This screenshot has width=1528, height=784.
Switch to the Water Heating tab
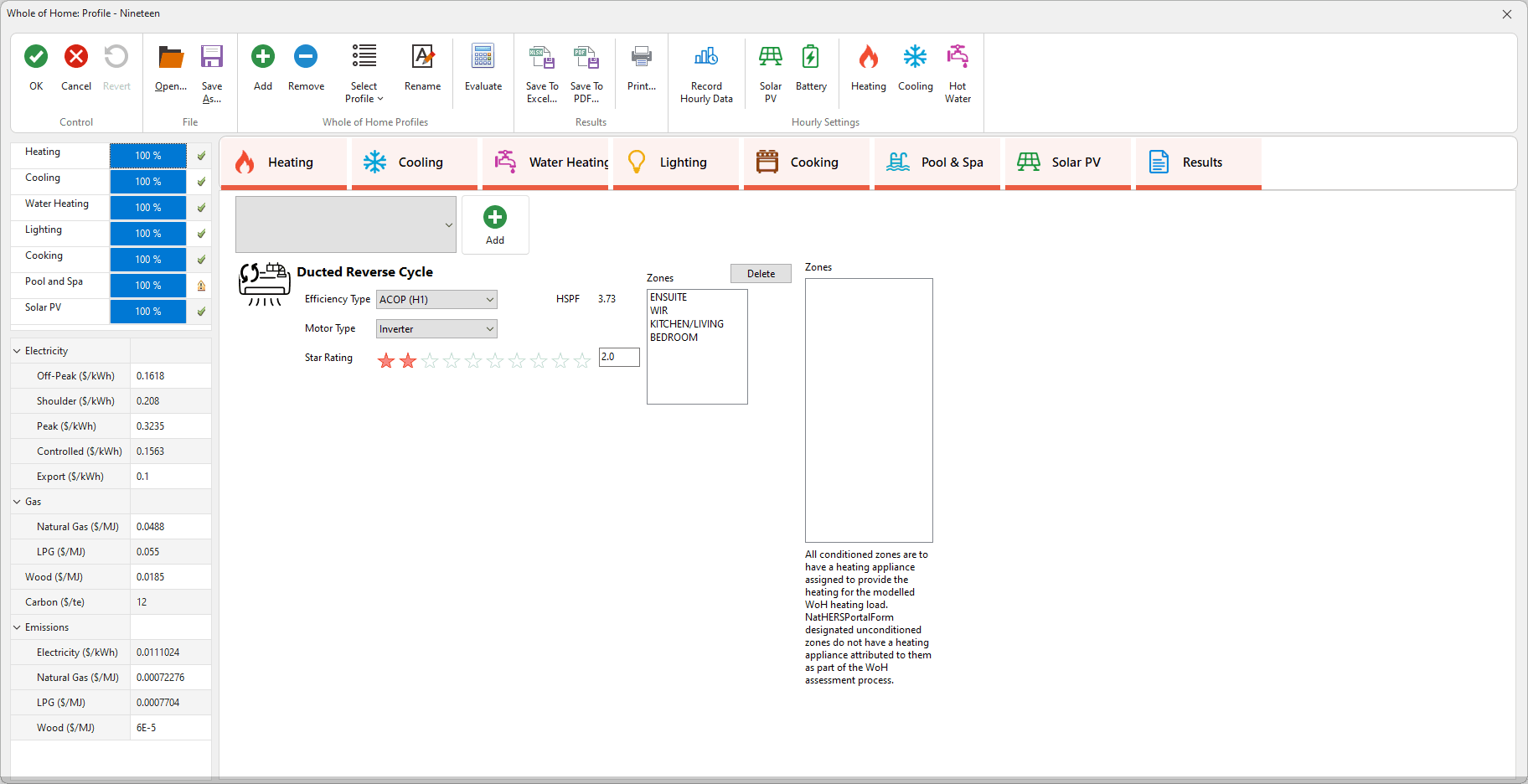[x=545, y=162]
